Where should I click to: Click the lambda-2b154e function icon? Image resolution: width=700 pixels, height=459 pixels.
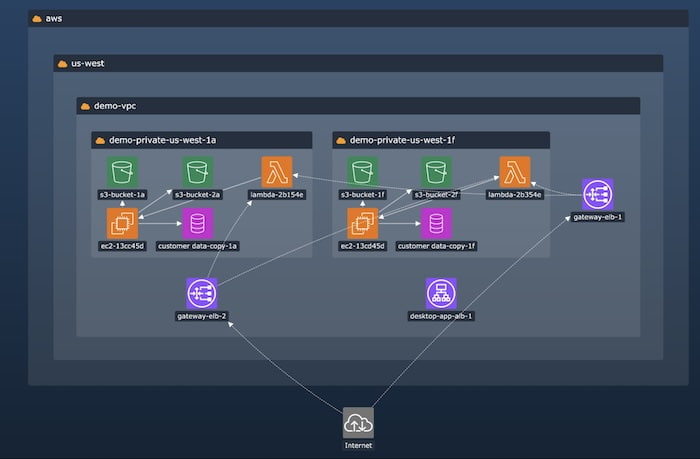click(x=277, y=171)
